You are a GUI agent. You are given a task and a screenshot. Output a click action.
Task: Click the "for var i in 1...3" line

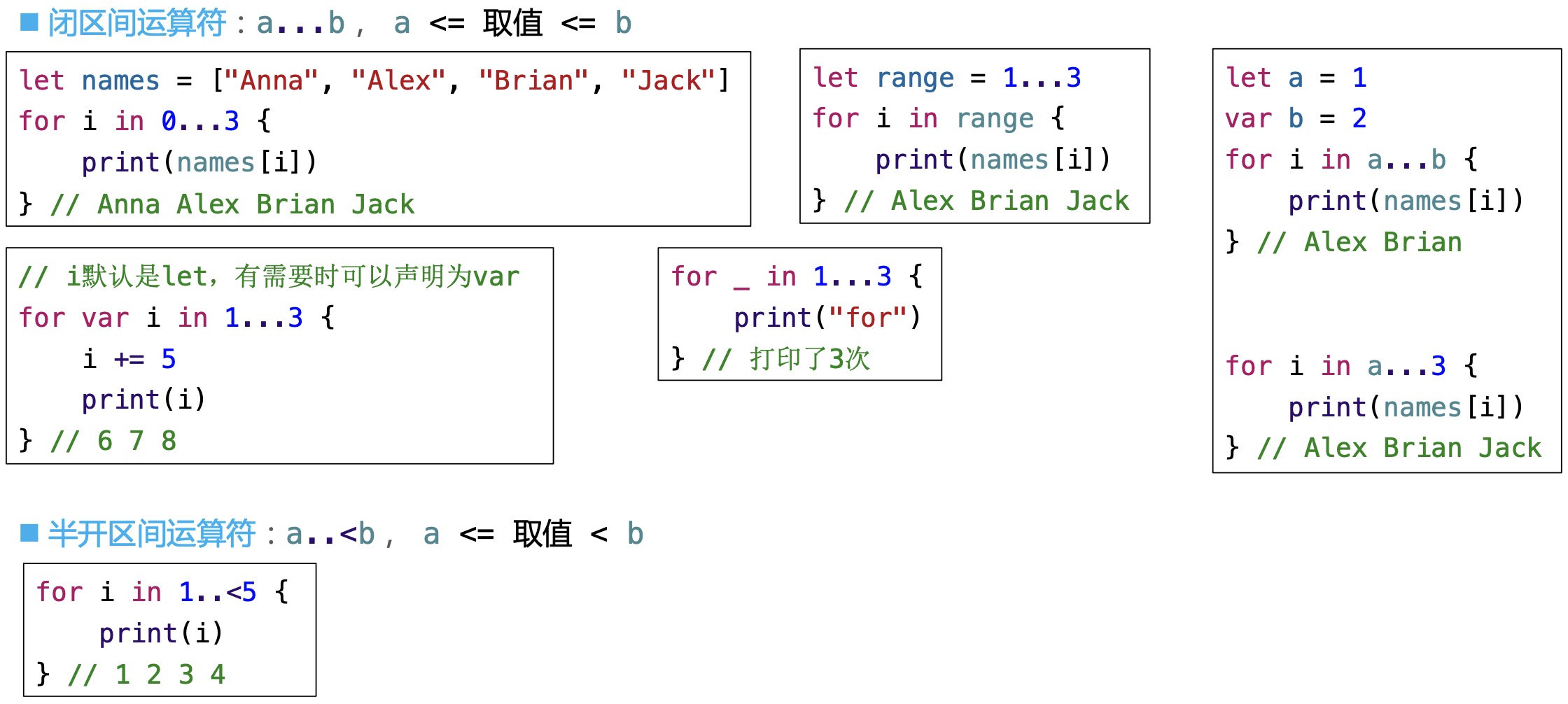176,318
